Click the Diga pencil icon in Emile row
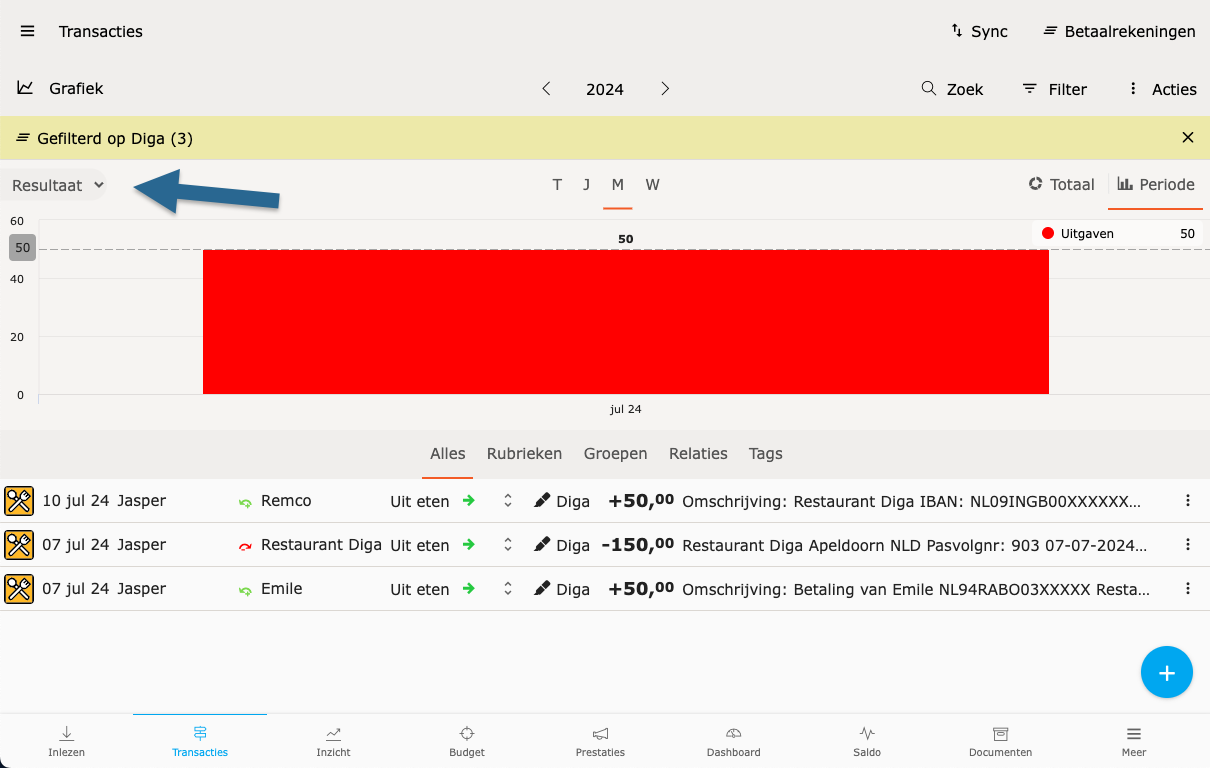 pyautogui.click(x=542, y=589)
